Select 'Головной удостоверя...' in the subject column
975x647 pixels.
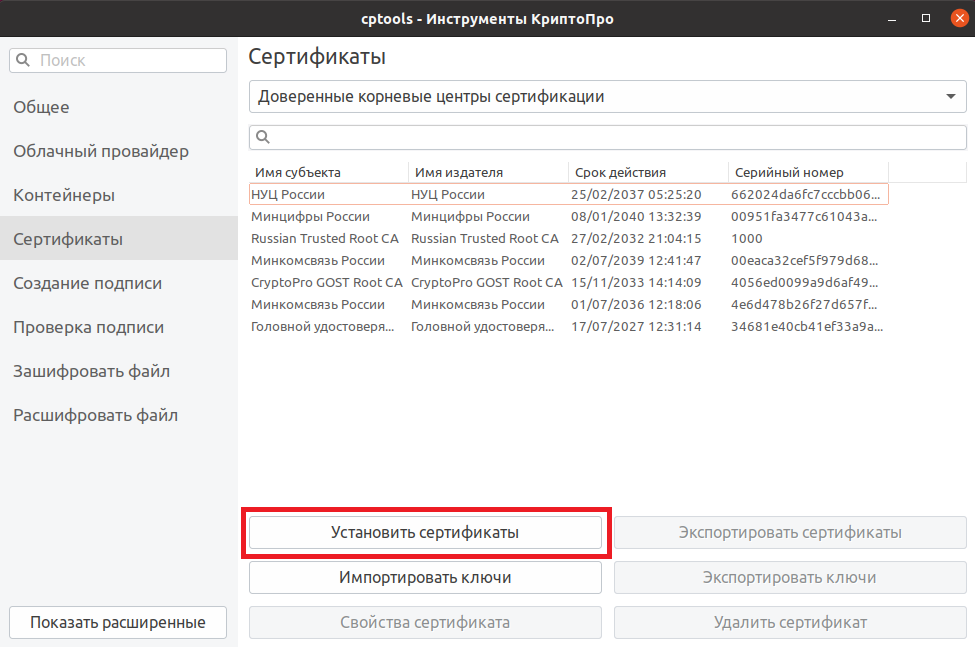pos(323,327)
